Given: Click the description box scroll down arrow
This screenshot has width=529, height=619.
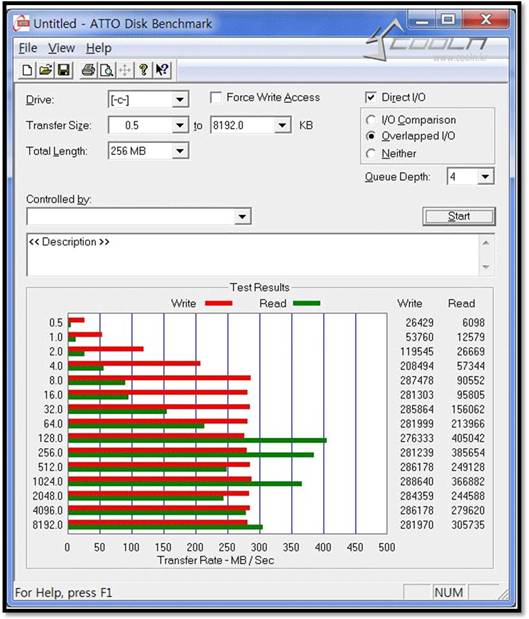Looking at the screenshot, I should [486, 267].
